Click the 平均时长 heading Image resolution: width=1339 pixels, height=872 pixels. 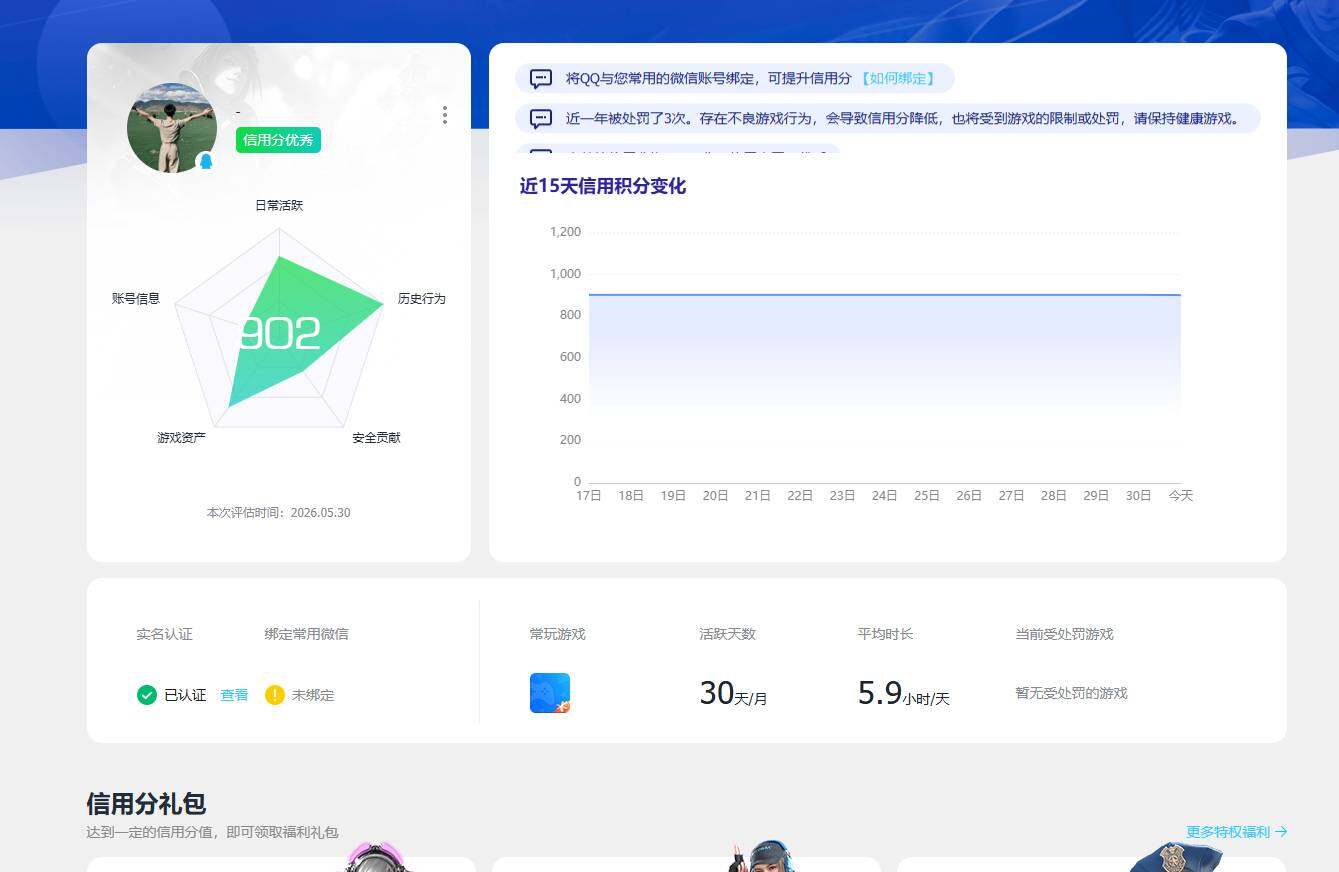coord(886,634)
